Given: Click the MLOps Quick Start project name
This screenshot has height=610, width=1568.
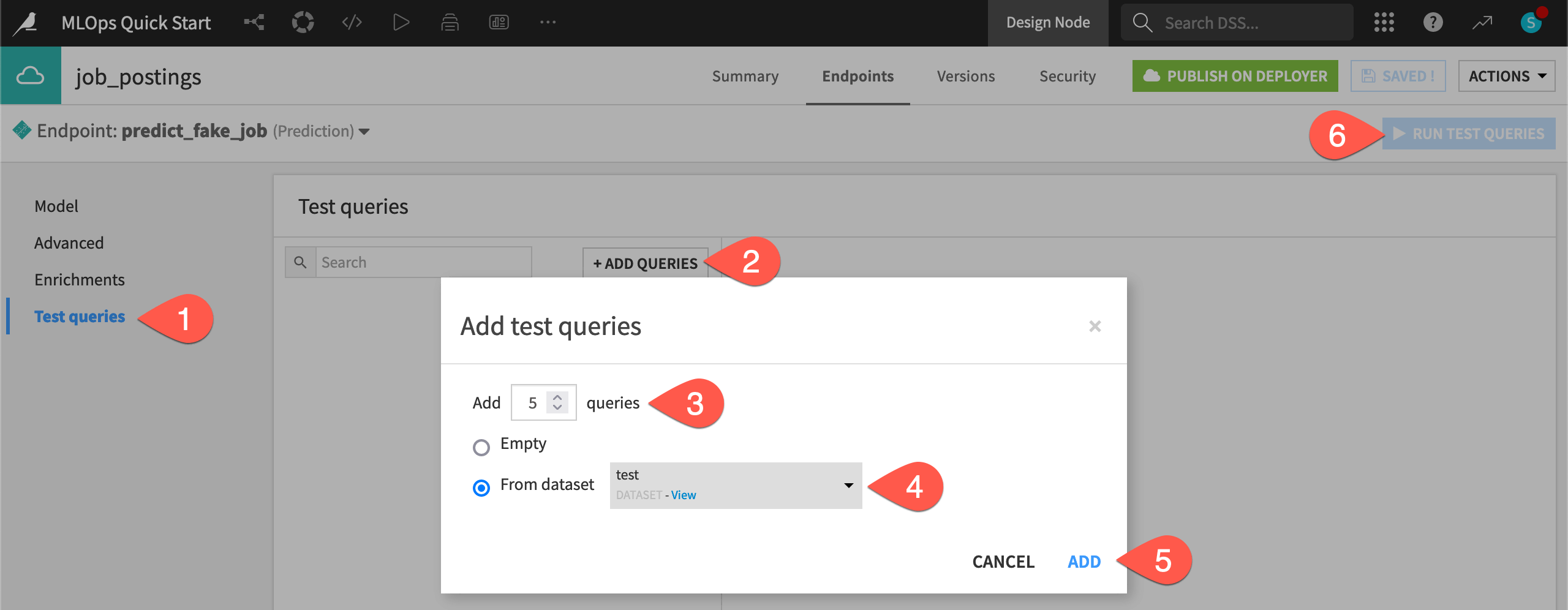Looking at the screenshot, I should pyautogui.click(x=136, y=23).
